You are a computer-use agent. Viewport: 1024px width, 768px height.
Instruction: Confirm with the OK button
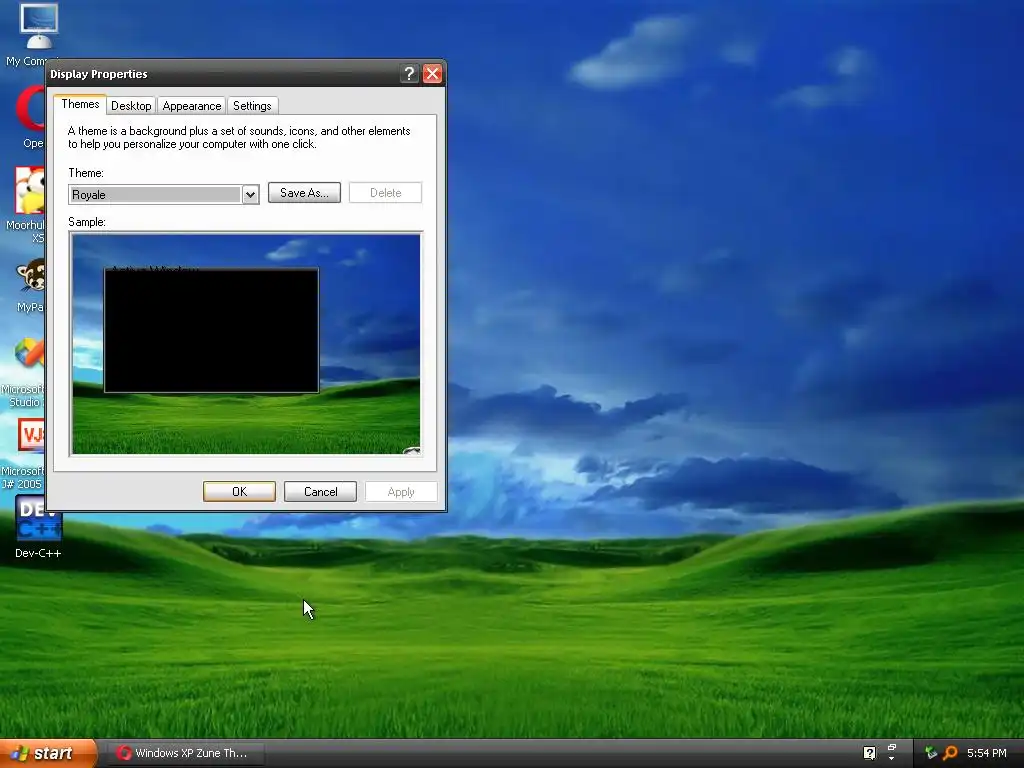(239, 492)
